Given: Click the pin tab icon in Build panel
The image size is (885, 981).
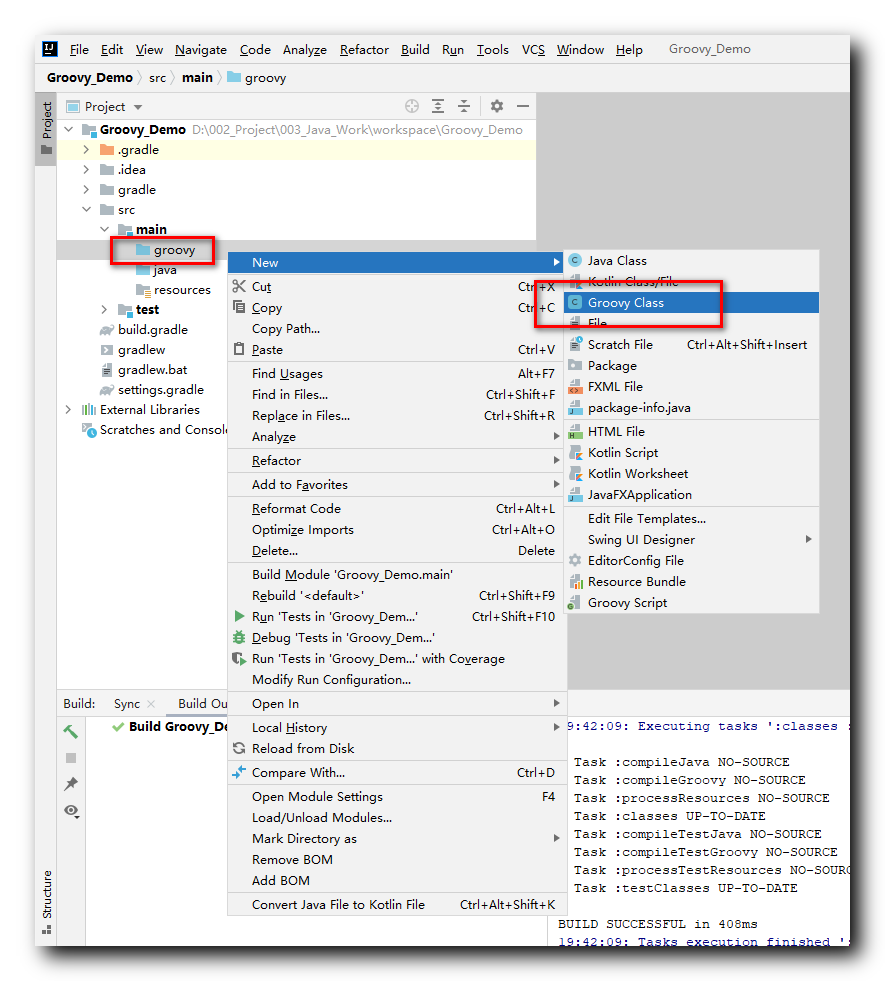Looking at the screenshot, I should pos(71,784).
